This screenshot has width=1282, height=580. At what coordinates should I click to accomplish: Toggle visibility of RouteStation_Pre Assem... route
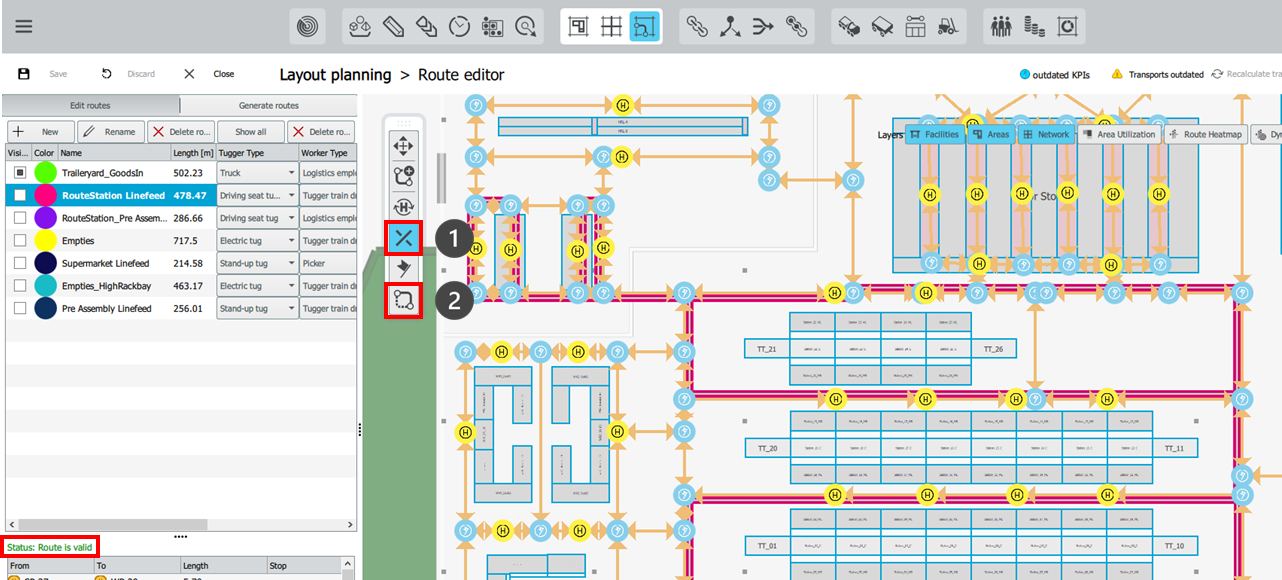point(19,218)
